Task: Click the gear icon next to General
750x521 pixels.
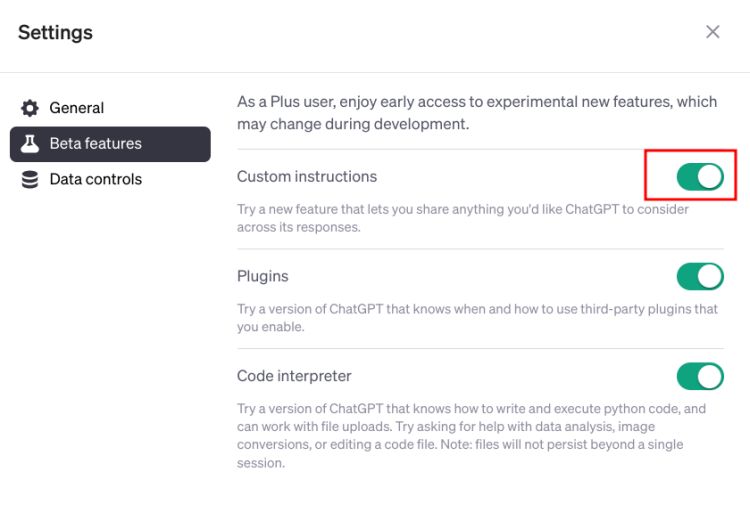Action: (30, 108)
